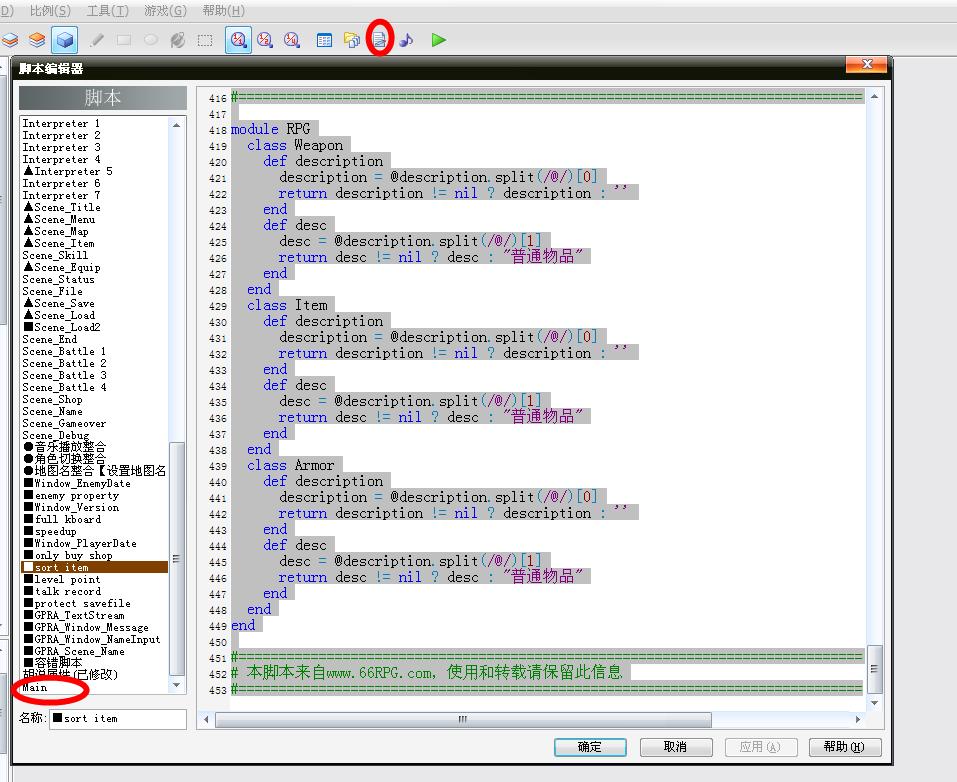Select the highlighted third map layer icon
The height and width of the screenshot is (782, 957).
64,40
